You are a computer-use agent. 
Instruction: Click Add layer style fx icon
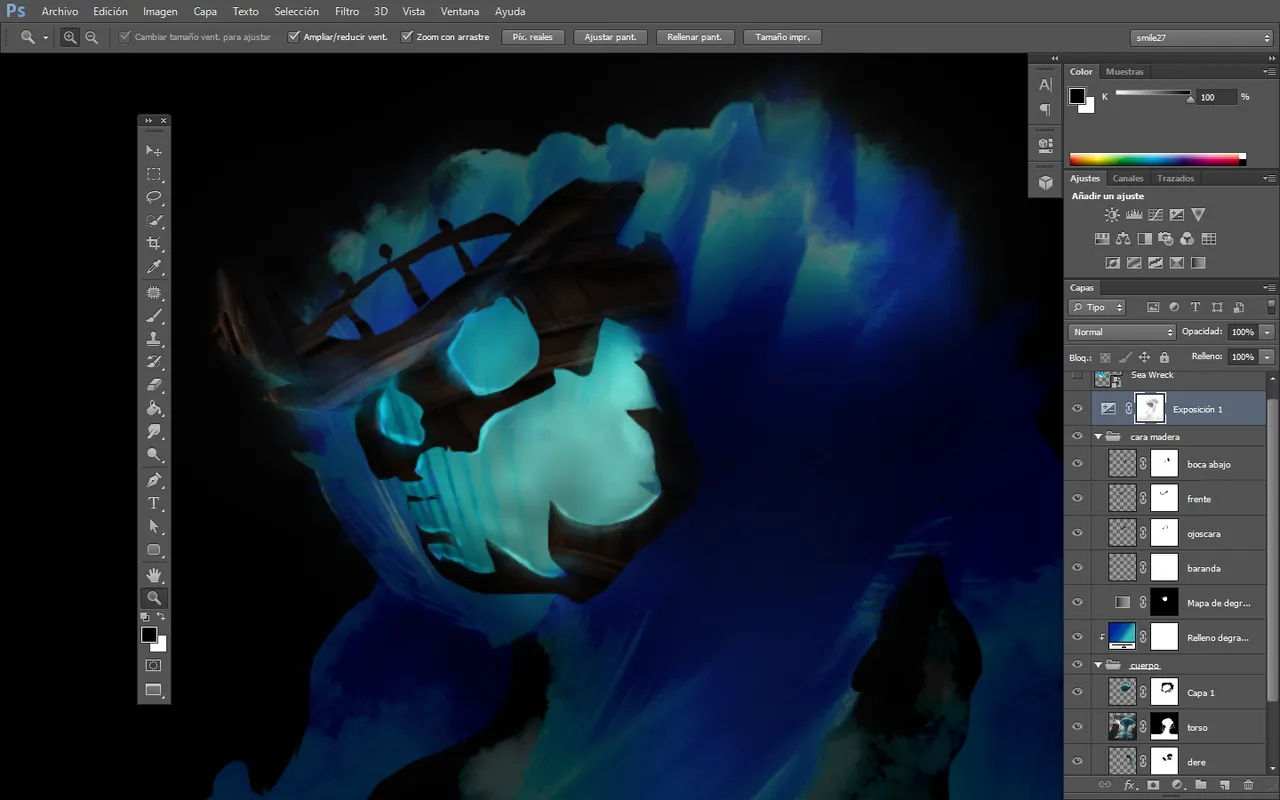[x=1129, y=785]
